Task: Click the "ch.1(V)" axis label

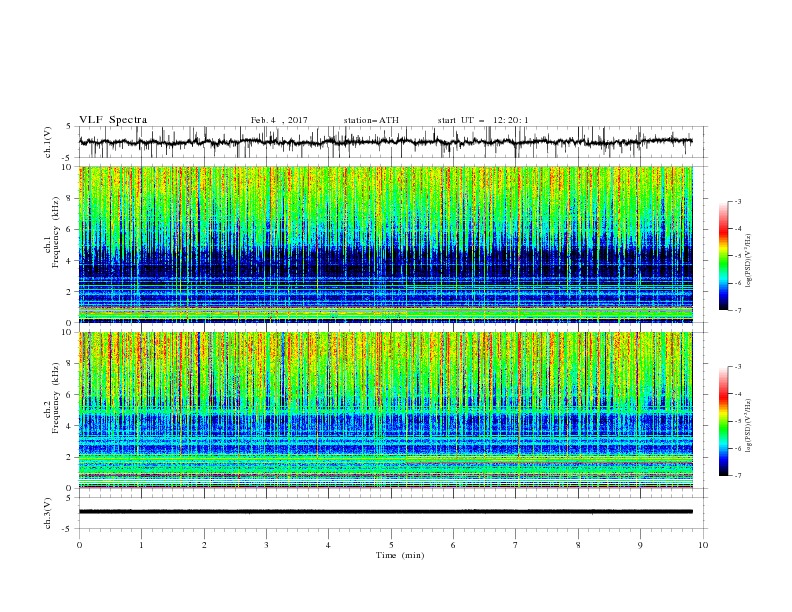Action: pyautogui.click(x=48, y=142)
